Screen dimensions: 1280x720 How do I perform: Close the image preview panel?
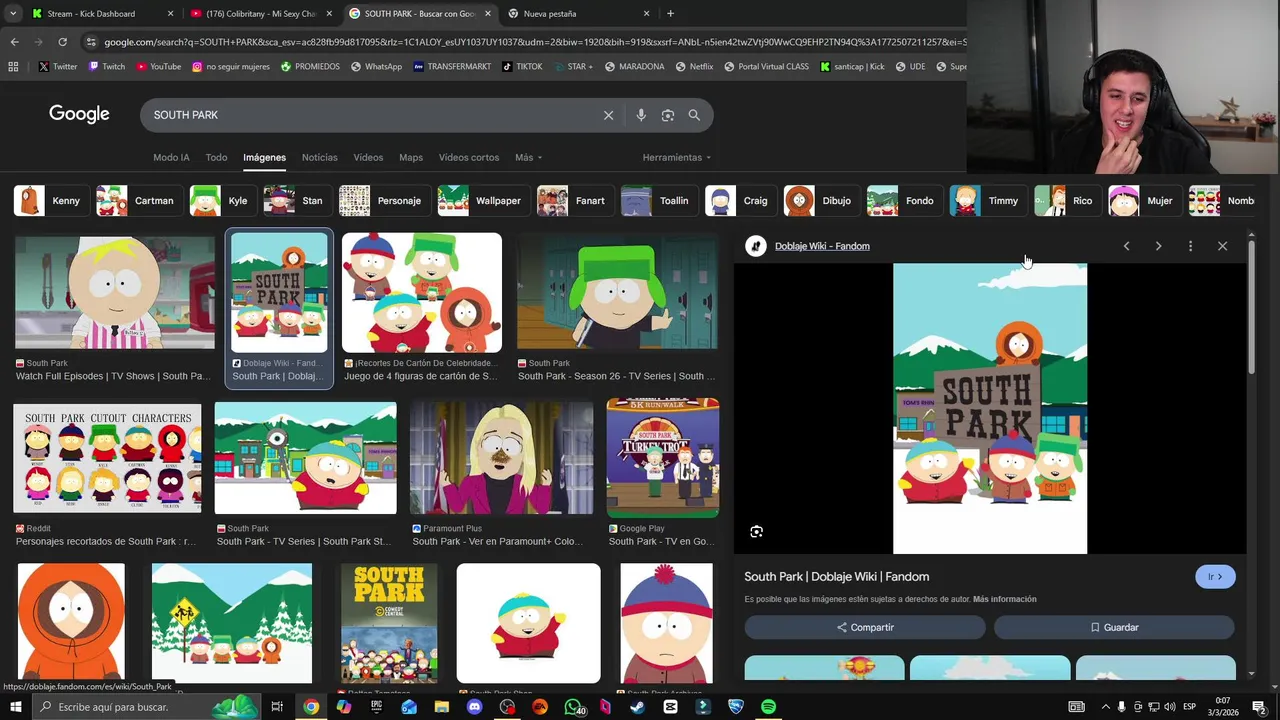pyautogui.click(x=1222, y=246)
